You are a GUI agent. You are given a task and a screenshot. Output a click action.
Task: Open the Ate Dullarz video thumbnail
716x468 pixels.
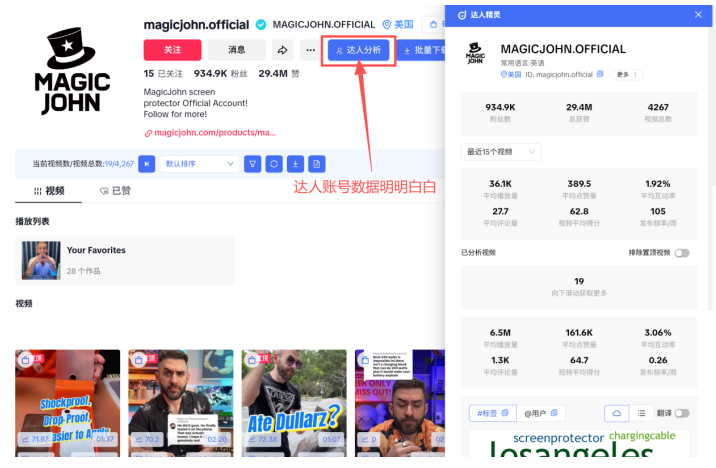(294, 403)
